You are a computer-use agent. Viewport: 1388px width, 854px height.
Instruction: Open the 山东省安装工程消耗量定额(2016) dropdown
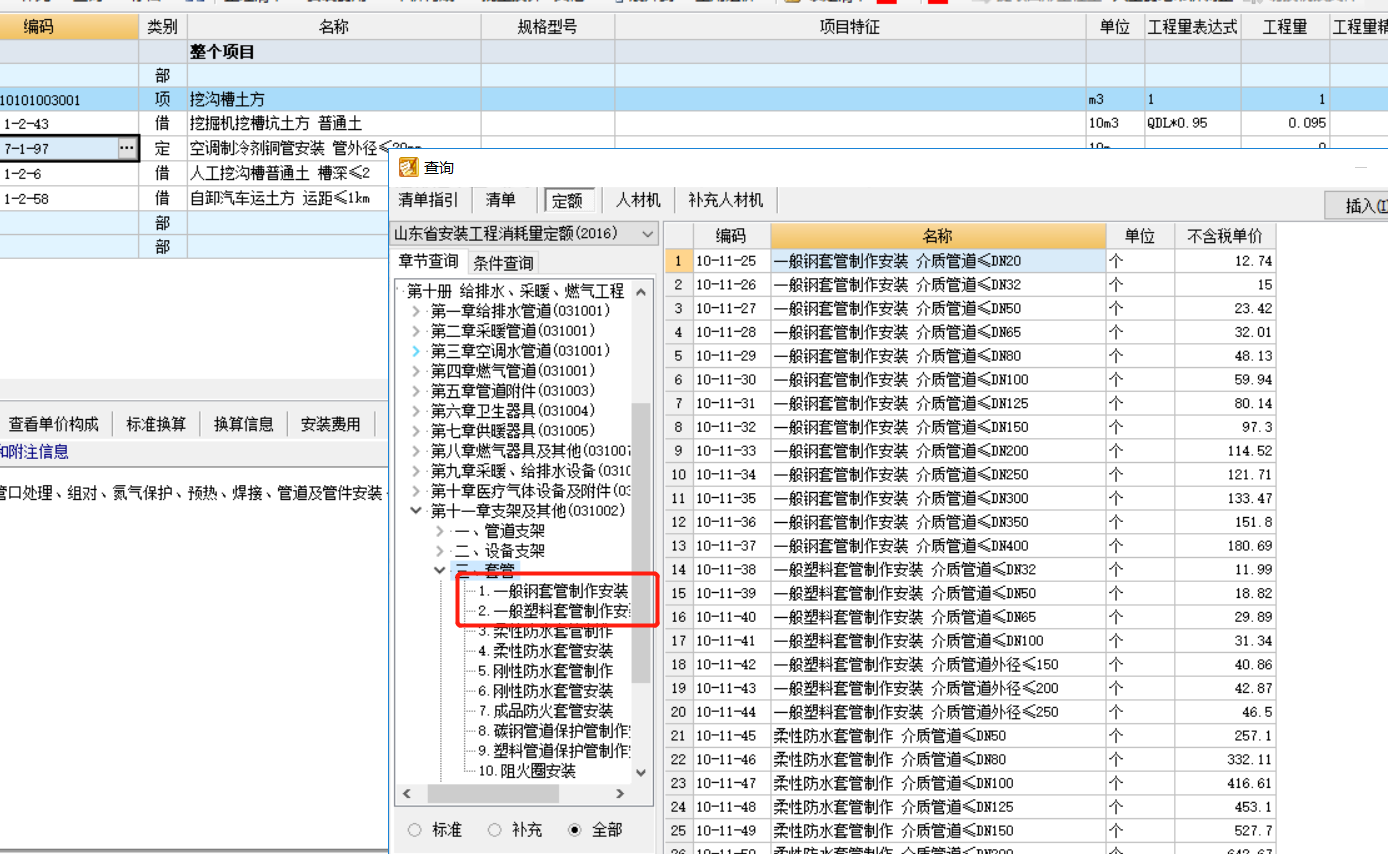[647, 234]
